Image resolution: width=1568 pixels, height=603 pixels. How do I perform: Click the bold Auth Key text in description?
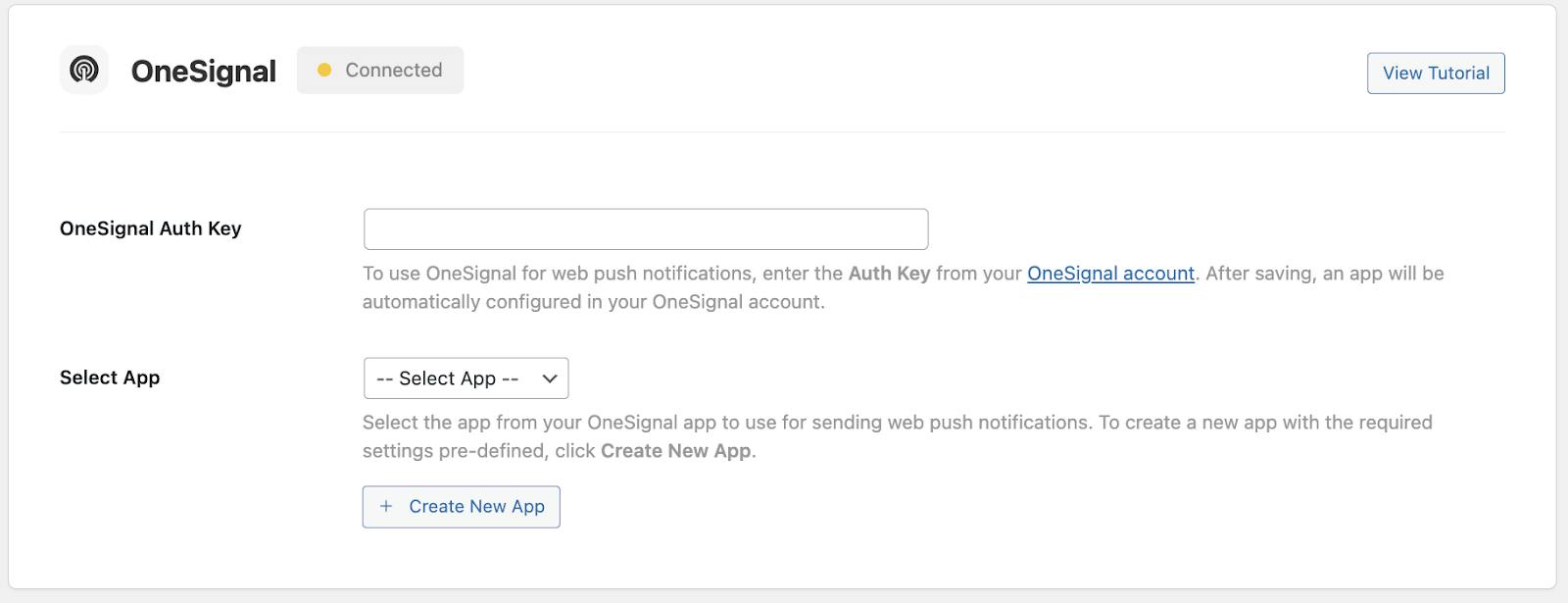click(x=889, y=274)
